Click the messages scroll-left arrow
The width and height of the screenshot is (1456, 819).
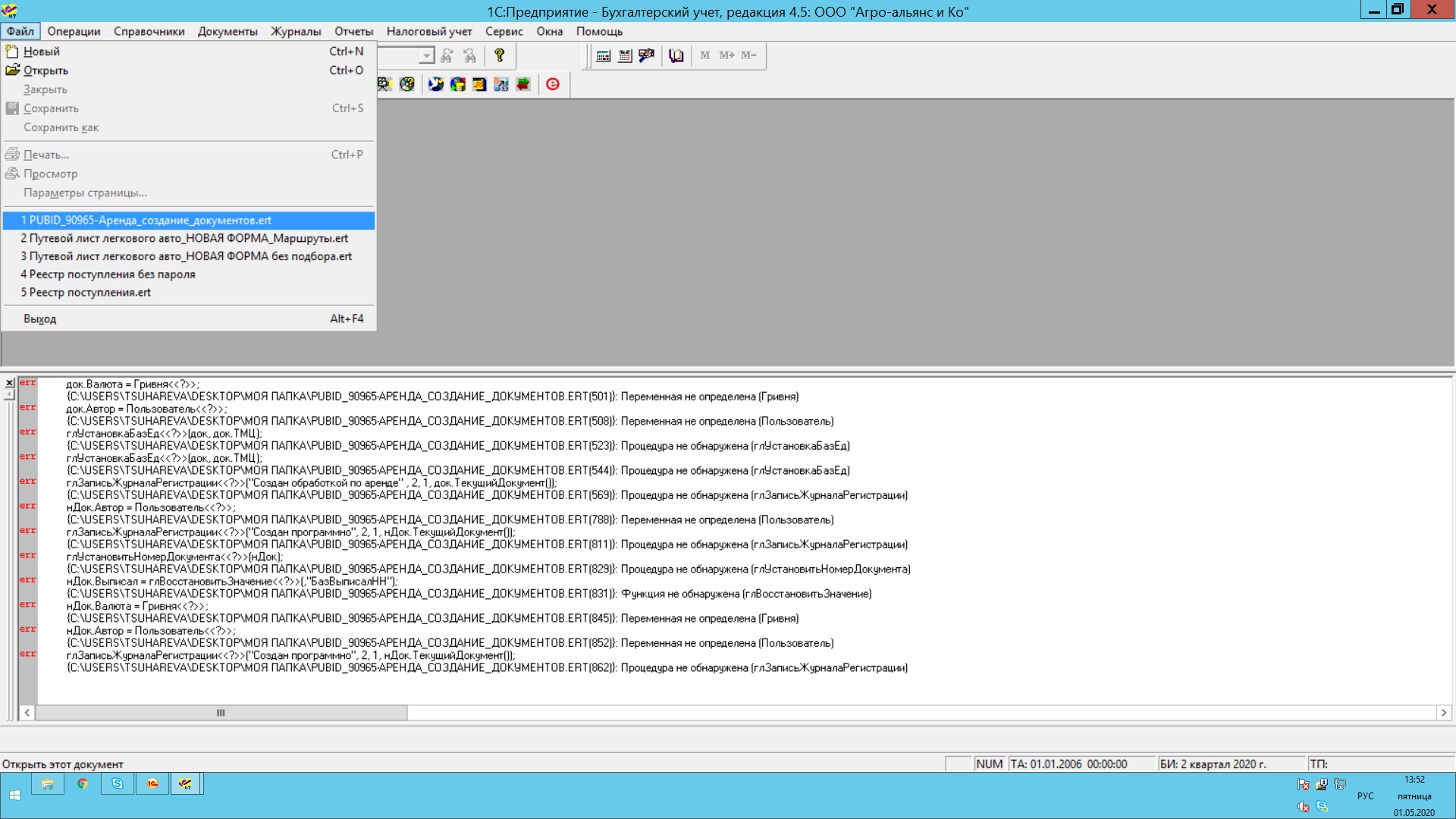coord(27,713)
